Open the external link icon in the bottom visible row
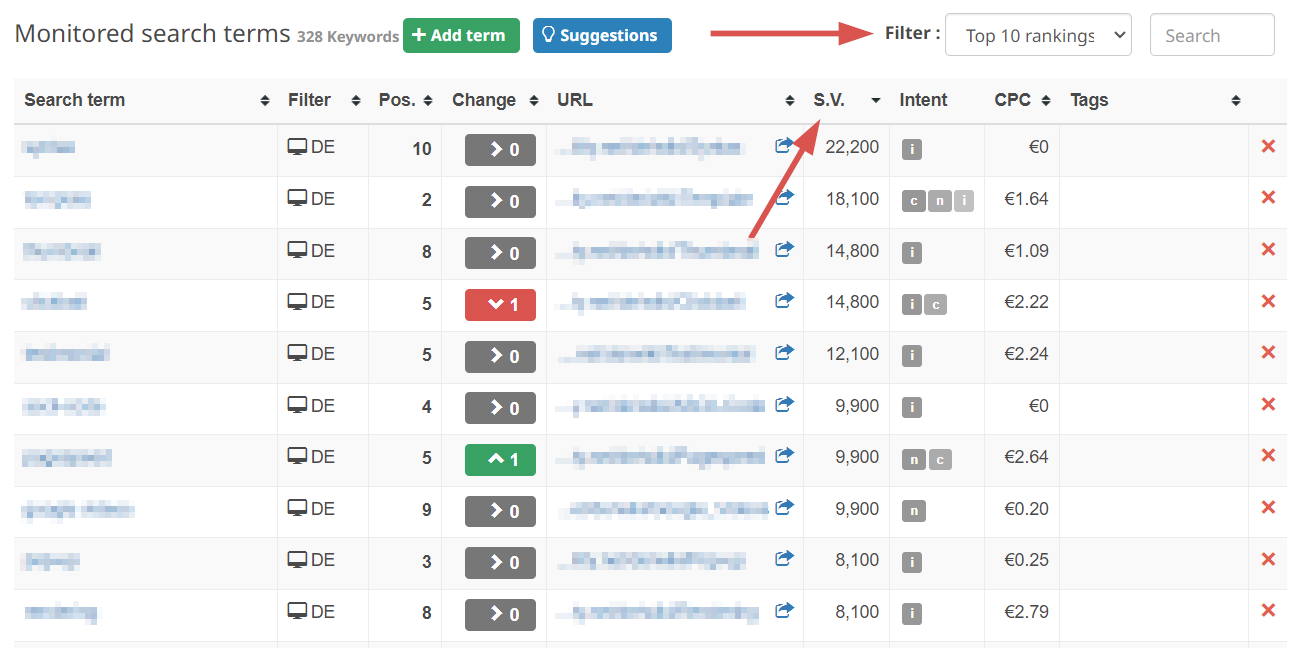Viewport: 1300px width, 648px height. [784, 609]
